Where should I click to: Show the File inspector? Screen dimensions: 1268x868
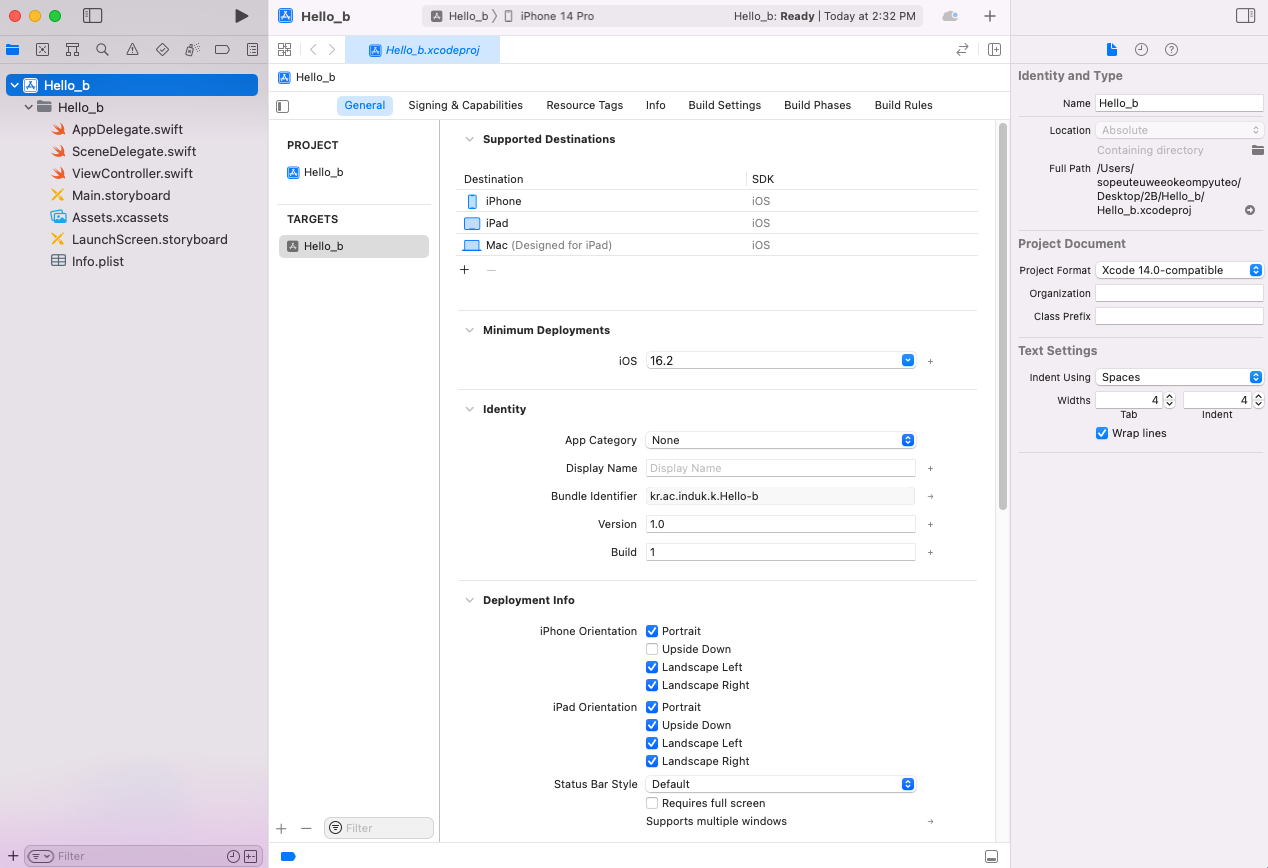tap(1111, 50)
